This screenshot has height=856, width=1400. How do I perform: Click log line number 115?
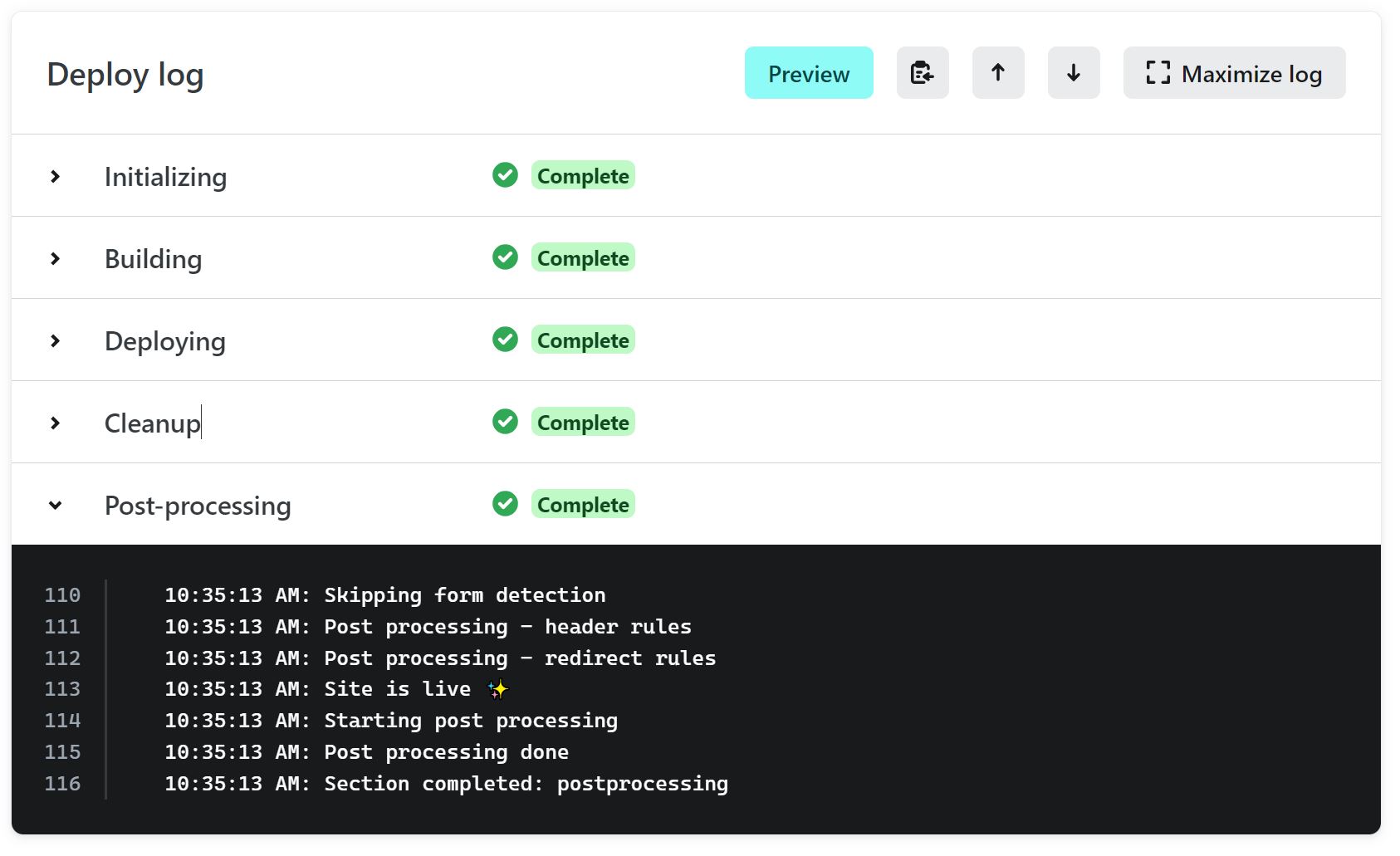coord(62,752)
